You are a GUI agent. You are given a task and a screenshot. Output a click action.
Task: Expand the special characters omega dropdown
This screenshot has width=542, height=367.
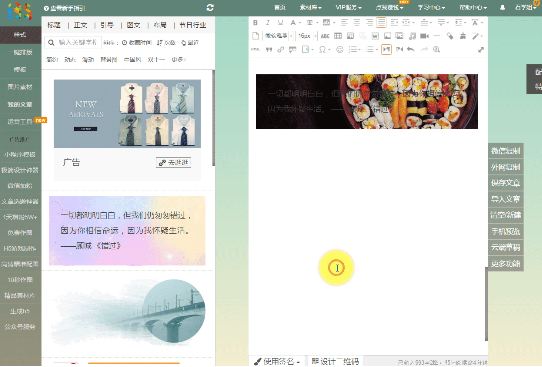[x=329, y=50]
